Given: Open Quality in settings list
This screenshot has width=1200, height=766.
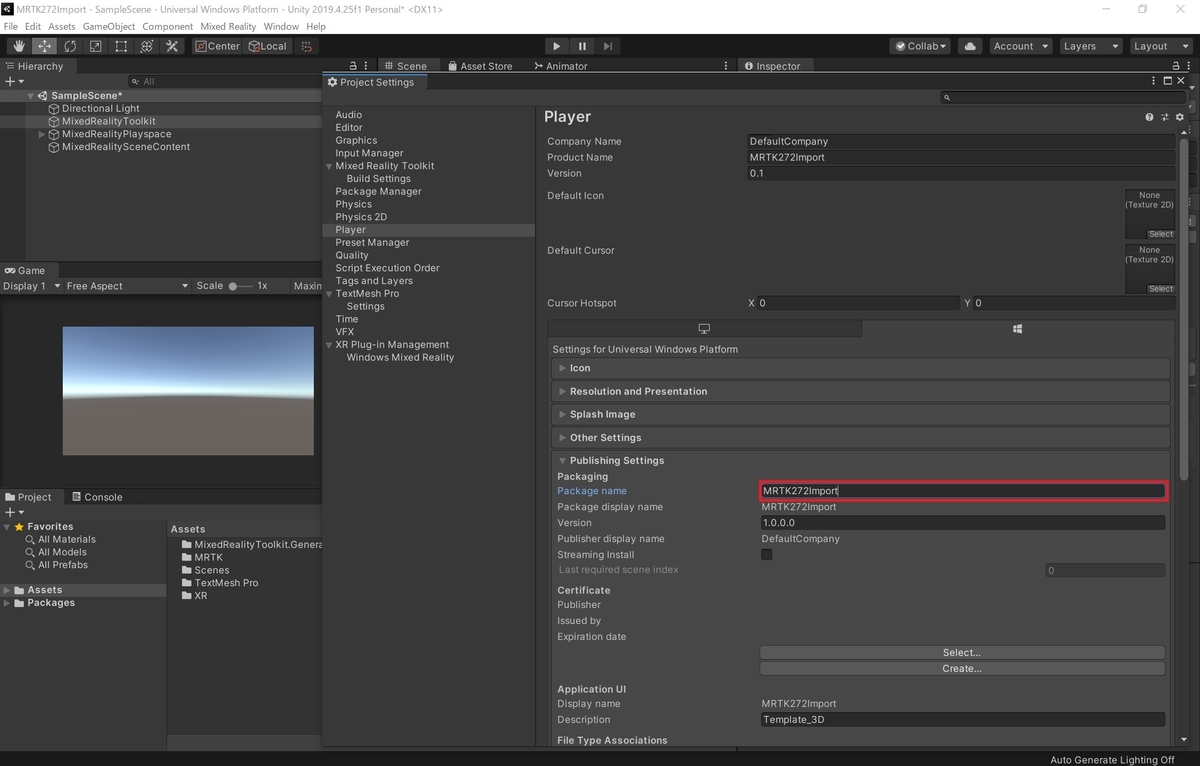Looking at the screenshot, I should [352, 255].
